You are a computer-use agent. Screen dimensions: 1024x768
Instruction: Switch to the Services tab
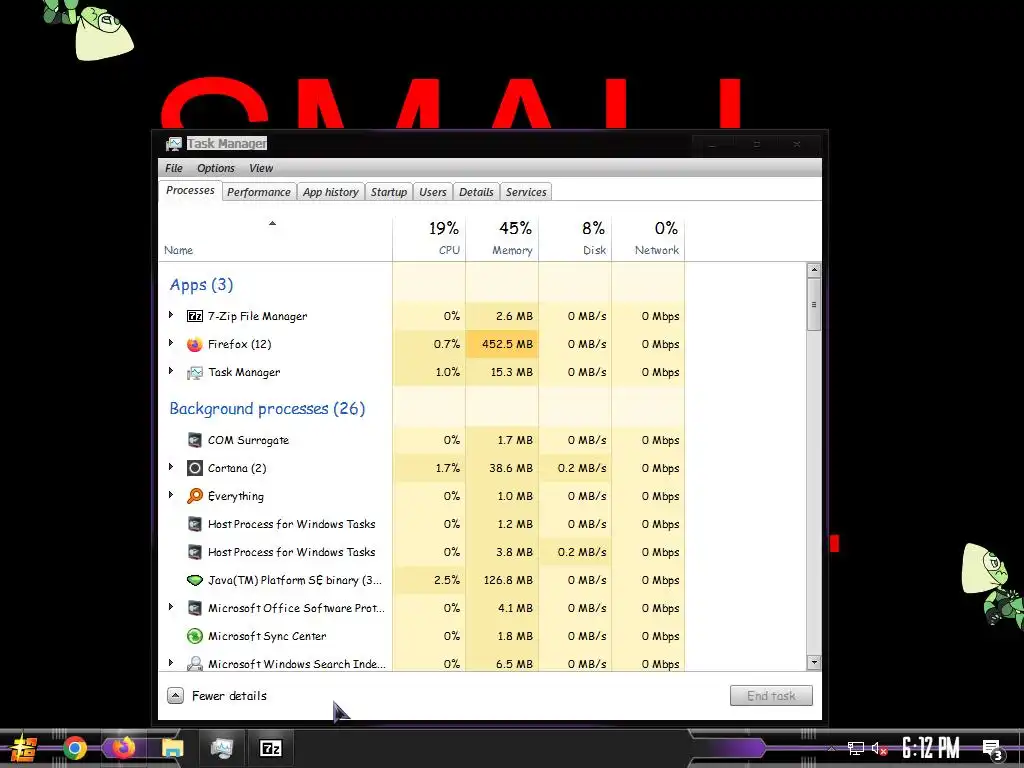point(526,192)
